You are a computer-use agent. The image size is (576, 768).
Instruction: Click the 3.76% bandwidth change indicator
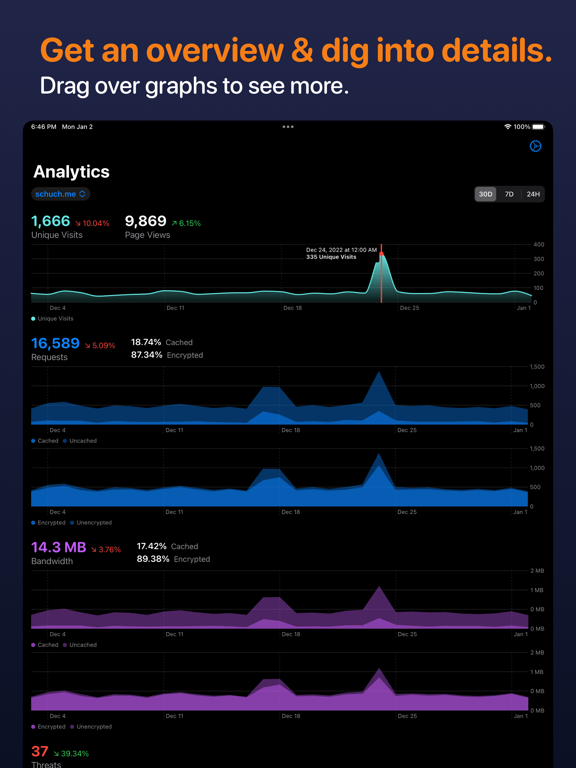click(x=106, y=550)
